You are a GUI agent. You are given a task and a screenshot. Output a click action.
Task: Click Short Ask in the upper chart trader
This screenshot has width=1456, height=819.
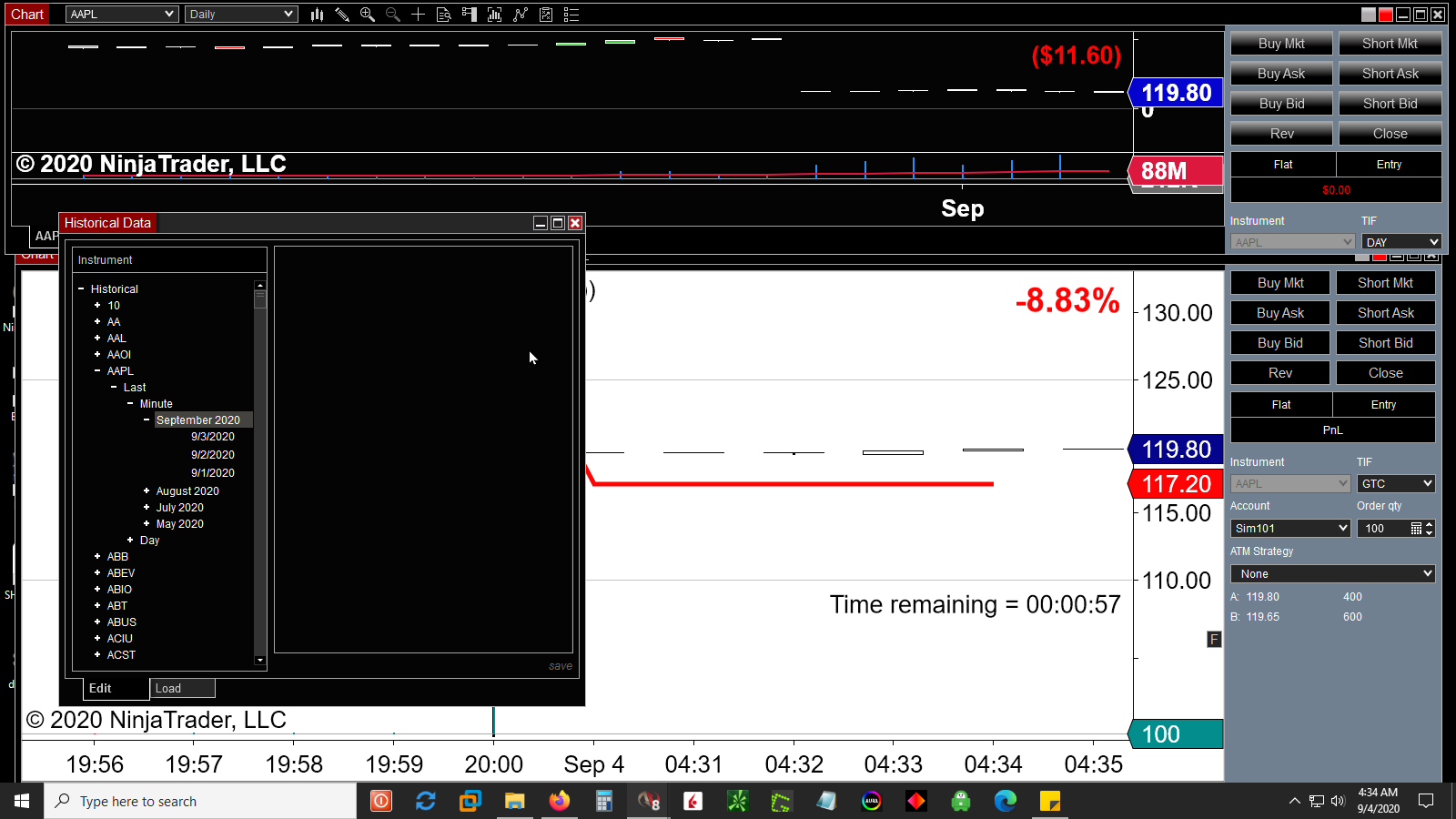1390,74
